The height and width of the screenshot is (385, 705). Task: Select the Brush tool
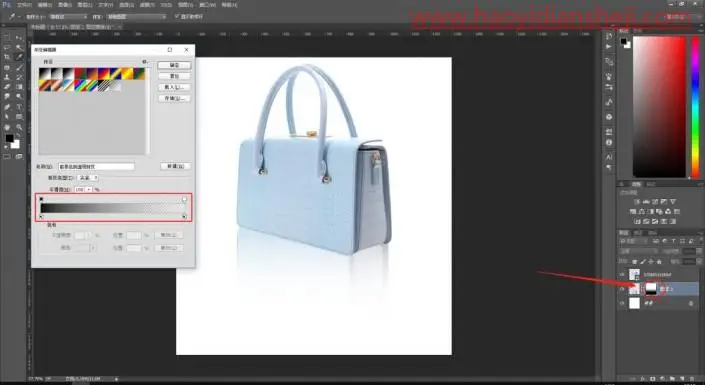coord(19,67)
